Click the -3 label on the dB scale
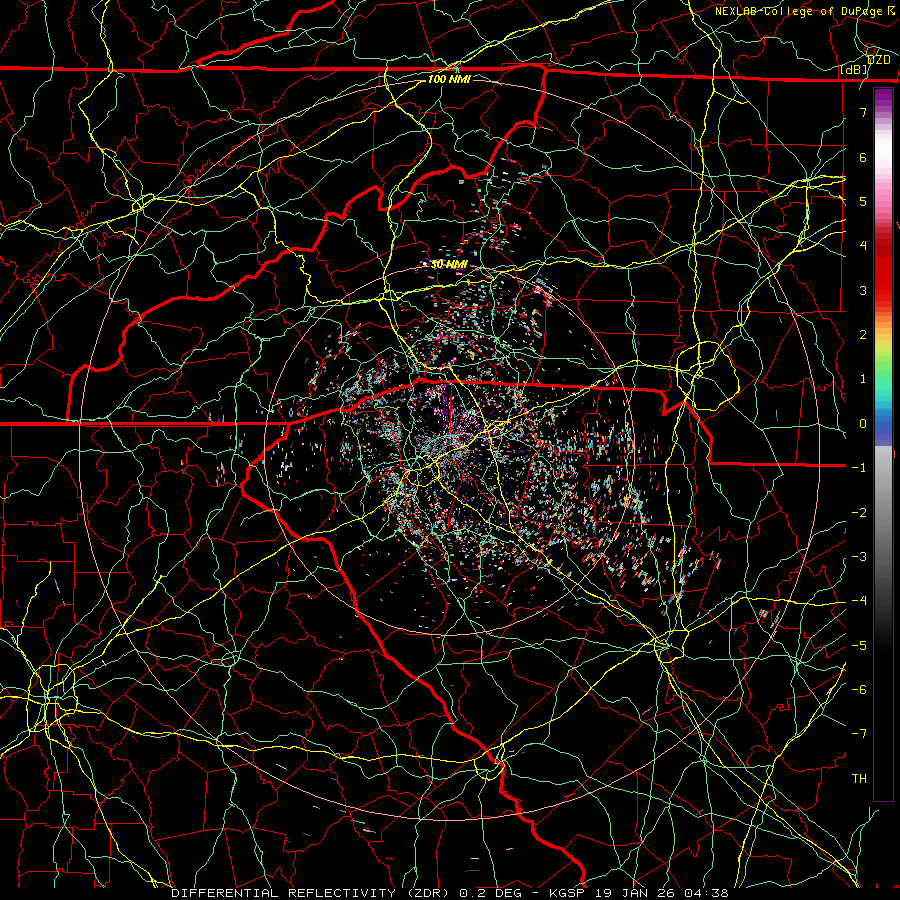 [859, 557]
